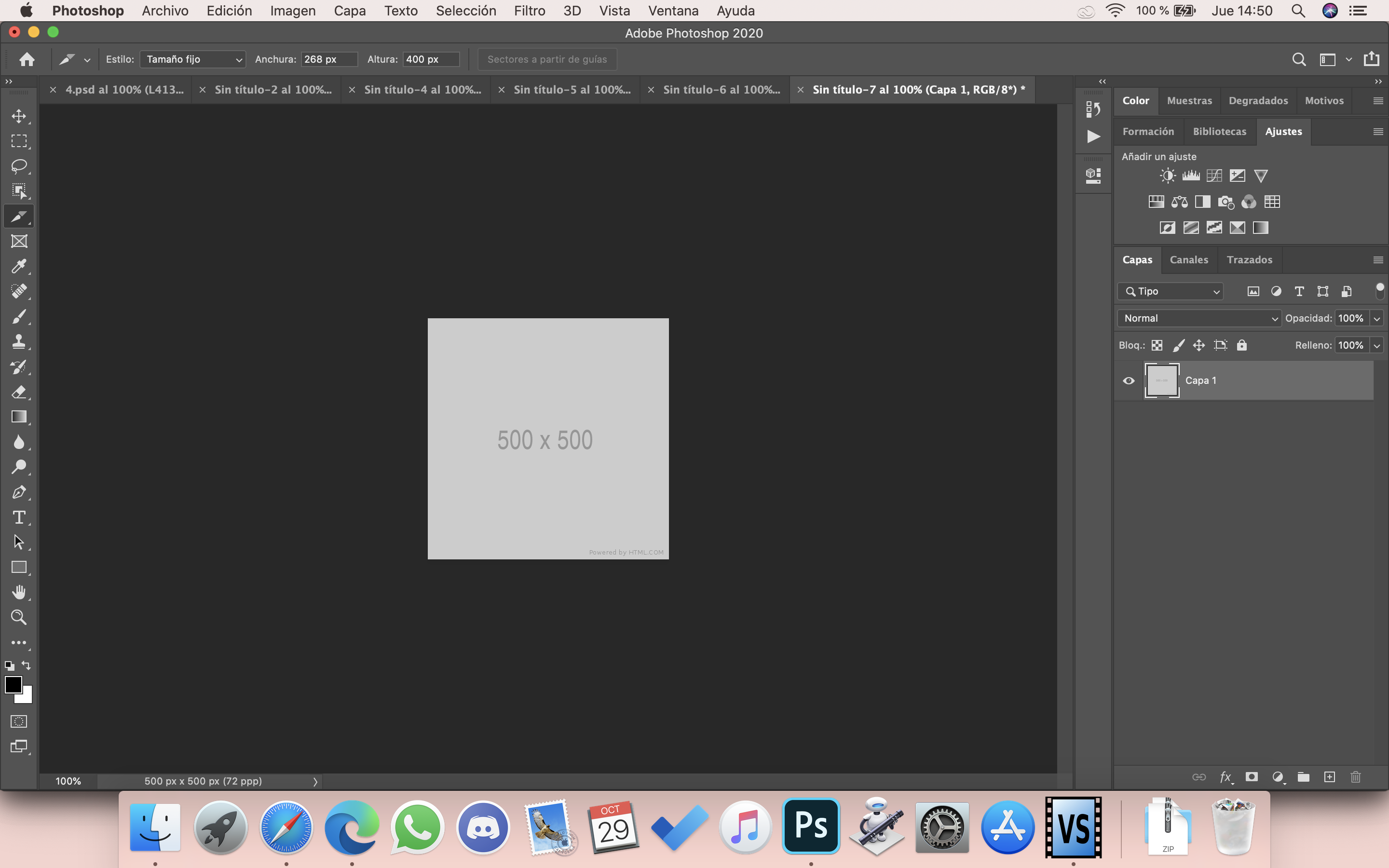Enable lock transparent pixels for Capa 1

[1157, 345]
